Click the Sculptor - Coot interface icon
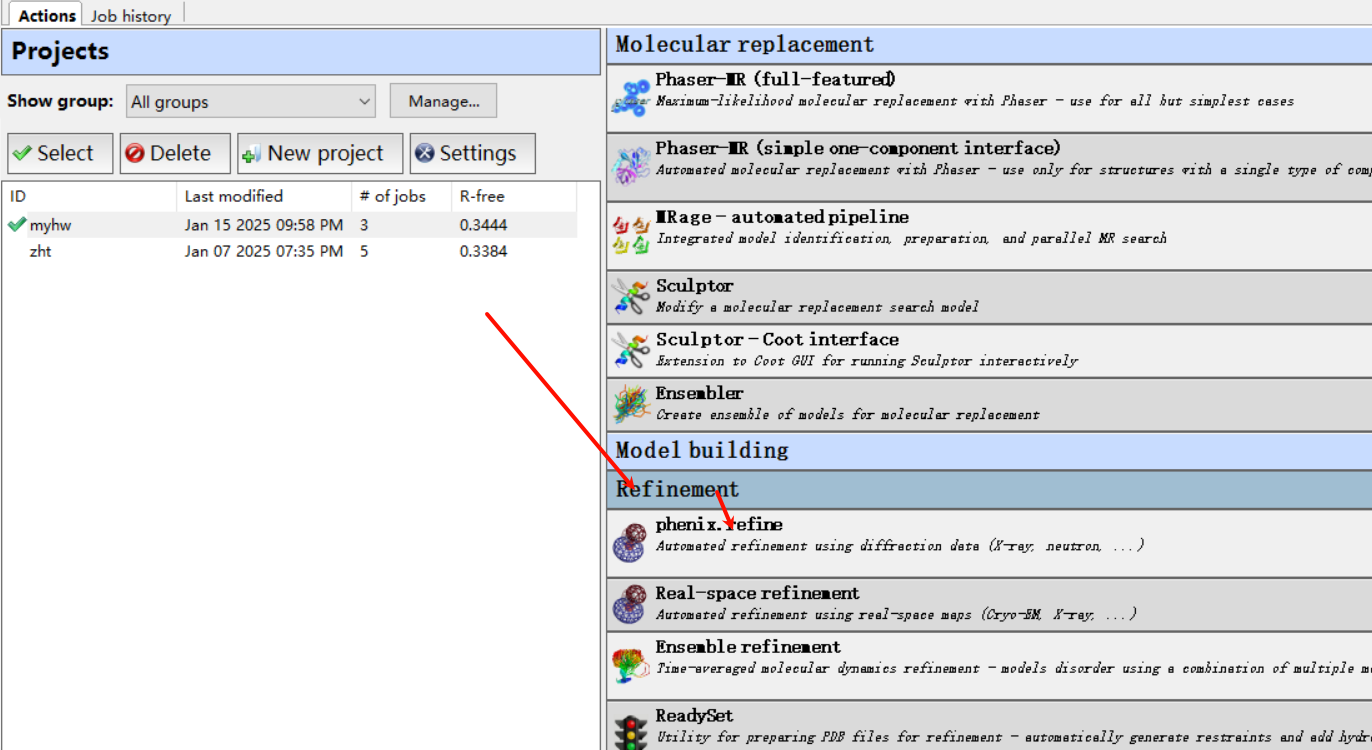The width and height of the screenshot is (1372, 750). coord(630,350)
